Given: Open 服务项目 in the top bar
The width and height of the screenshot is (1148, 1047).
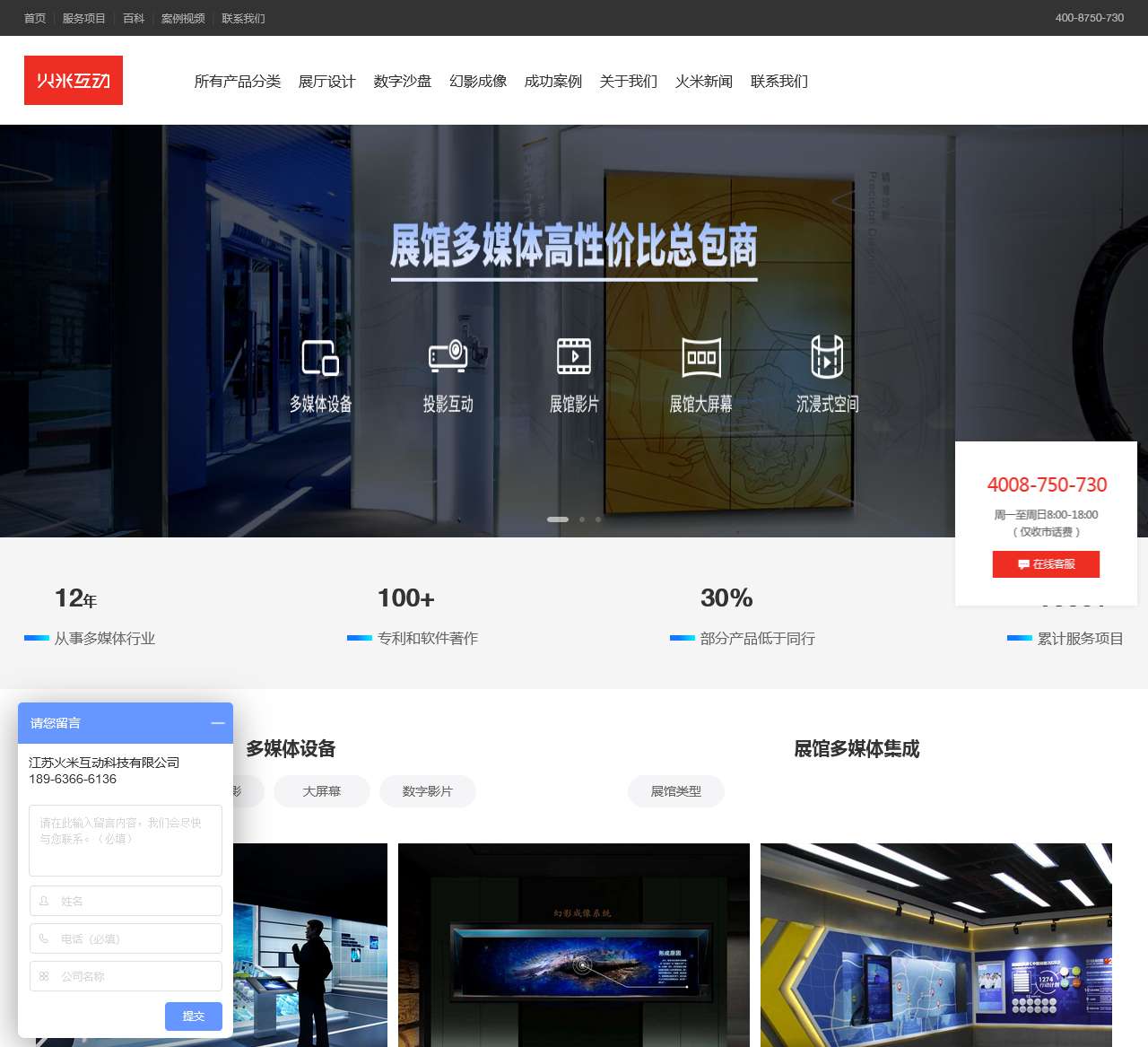Looking at the screenshot, I should pos(84,18).
